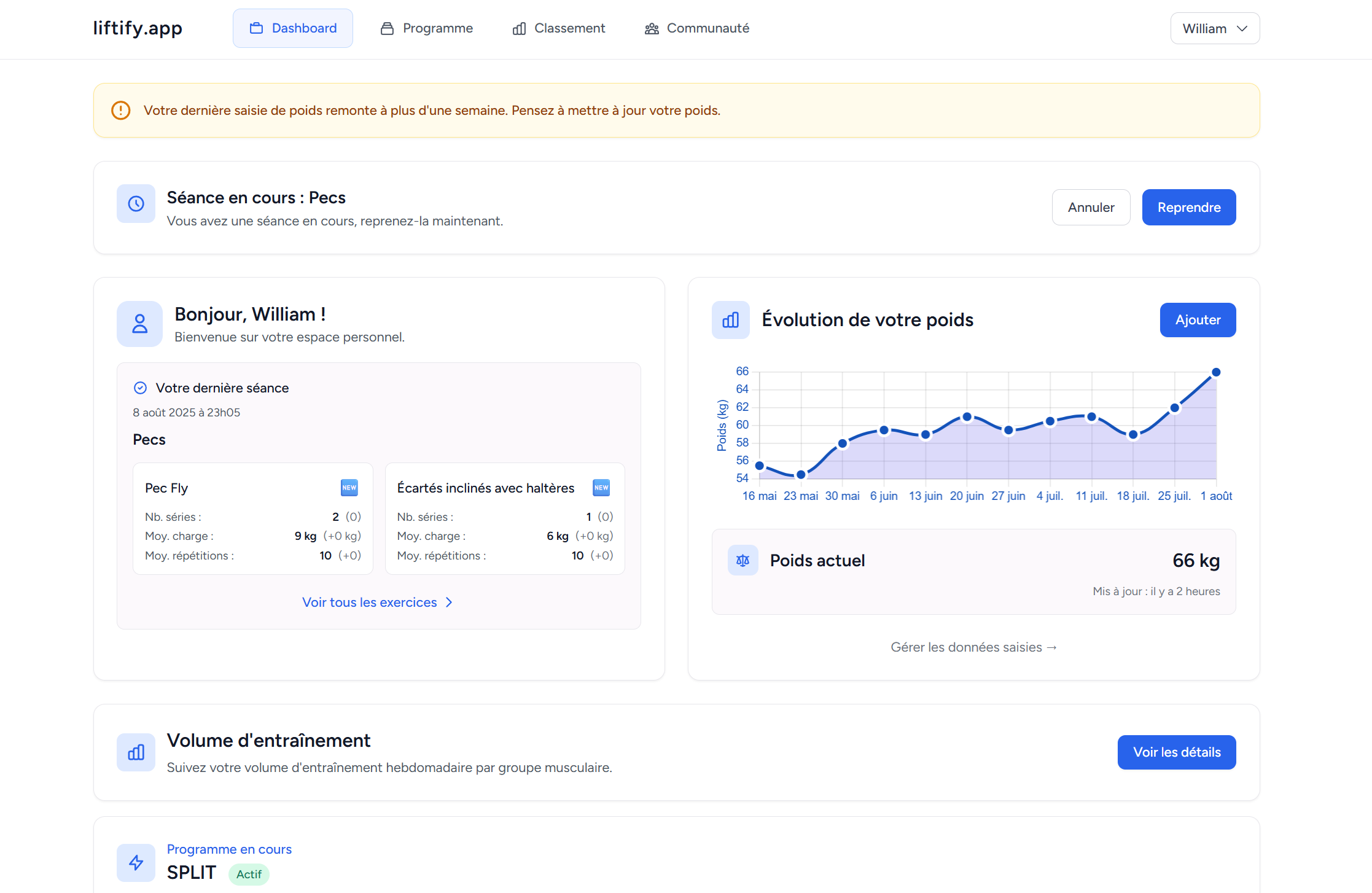Screen dimensions: 1372x893
Task: Click the clock icon beside Séance en cours
Action: (135, 203)
